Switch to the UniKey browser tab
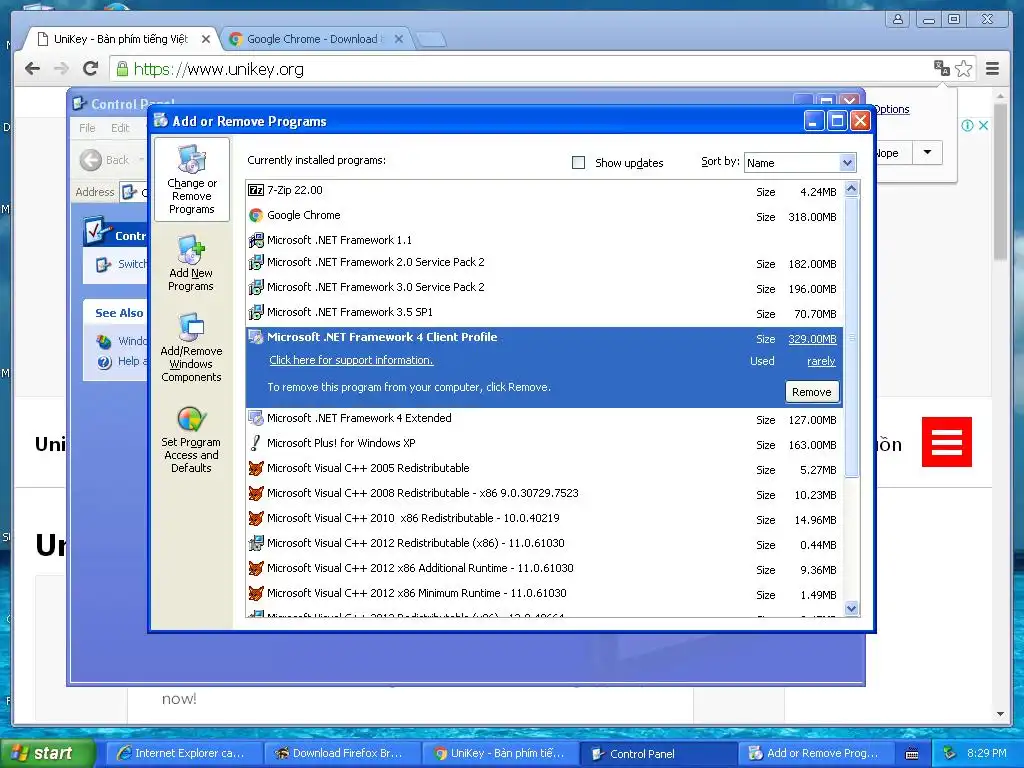 (x=121, y=39)
